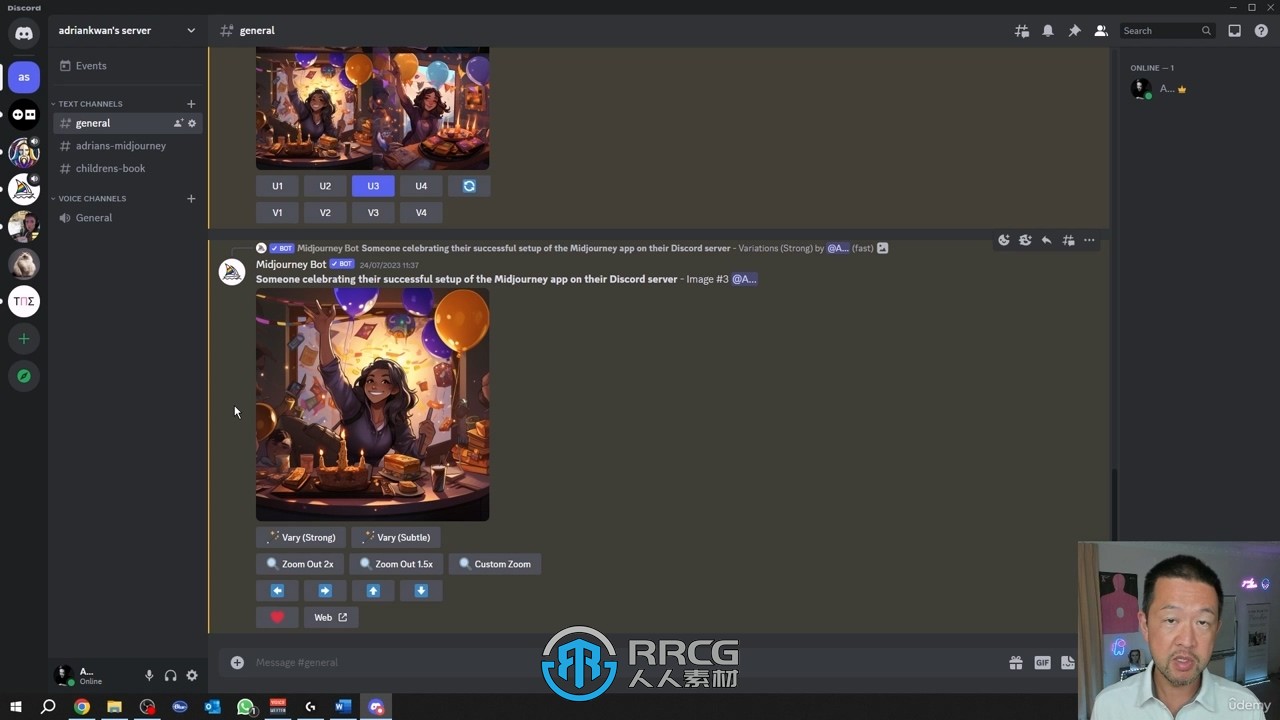Select the general text channel
The height and width of the screenshot is (720, 1280).
[x=127, y=123]
